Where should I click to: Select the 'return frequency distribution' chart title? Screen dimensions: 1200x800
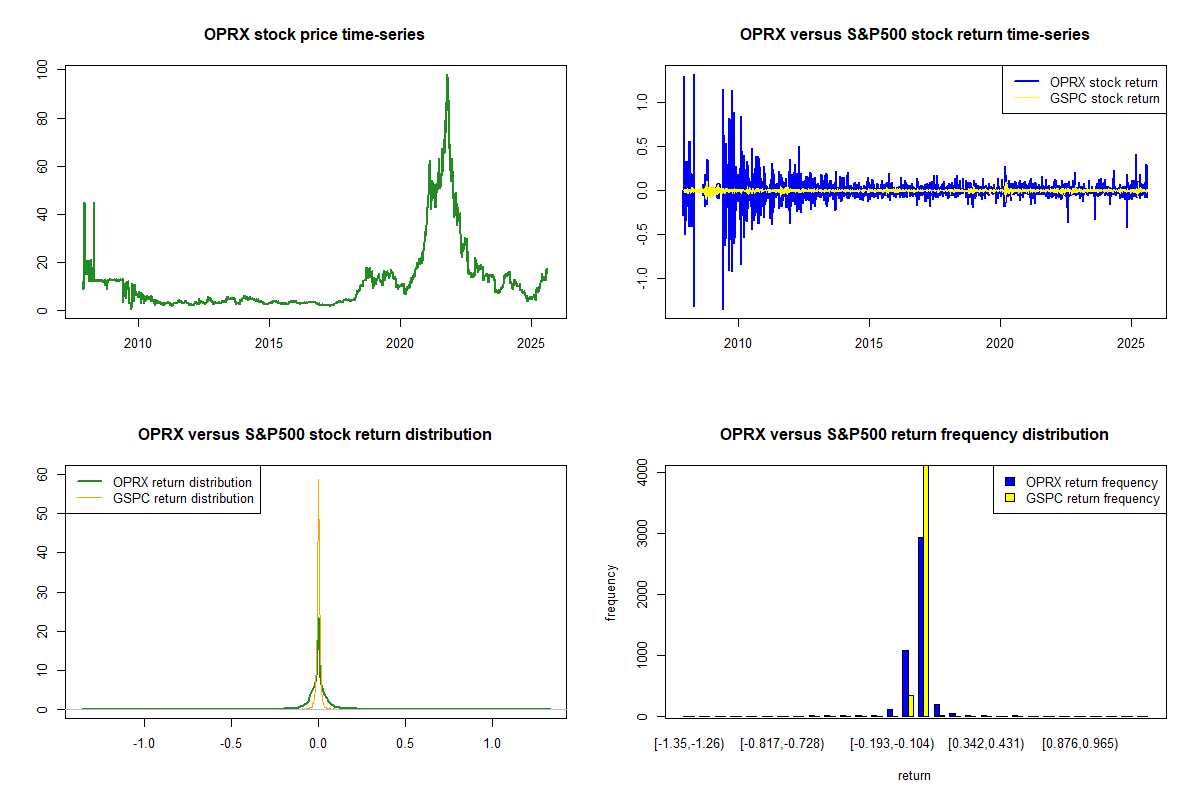[x=914, y=435]
